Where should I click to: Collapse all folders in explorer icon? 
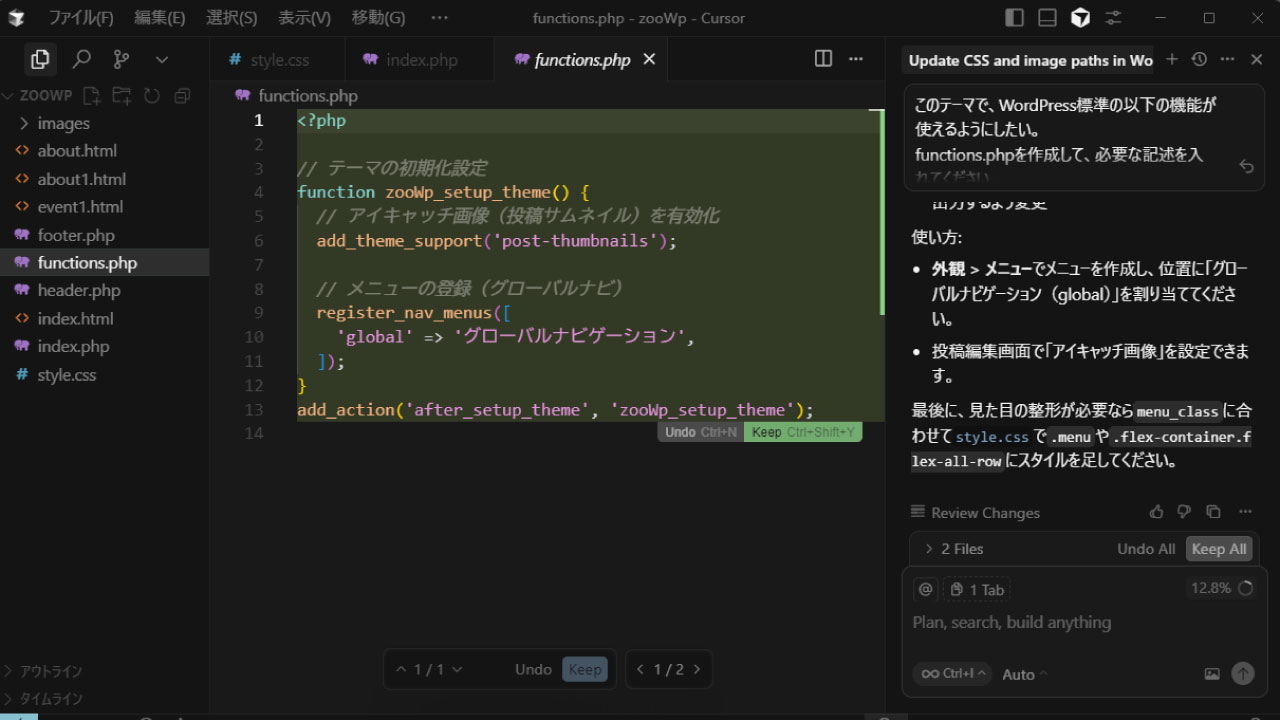click(182, 96)
